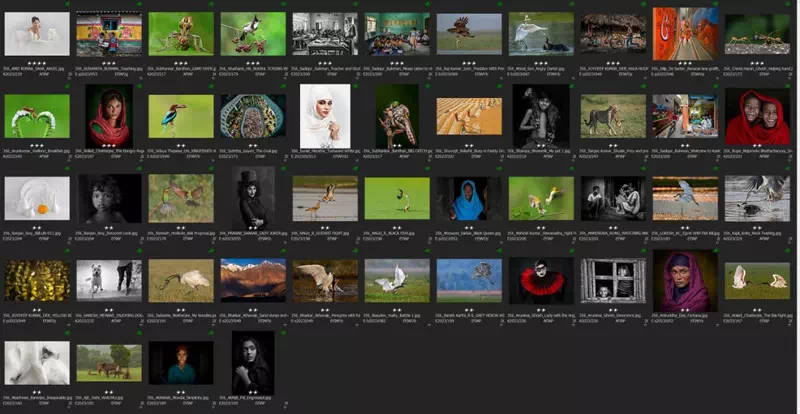Image resolution: width=800 pixels, height=414 pixels.
Task: Open the snowy mountain landscape thumbnail
Action: (x=253, y=280)
